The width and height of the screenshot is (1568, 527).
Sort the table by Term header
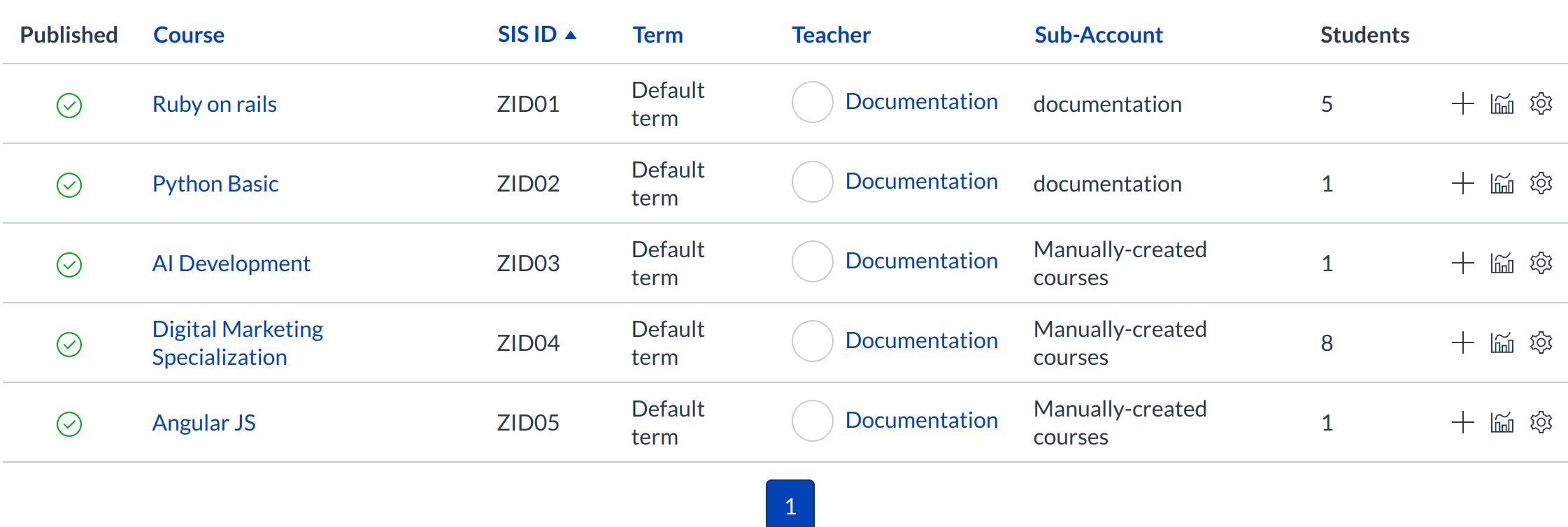[x=657, y=35]
